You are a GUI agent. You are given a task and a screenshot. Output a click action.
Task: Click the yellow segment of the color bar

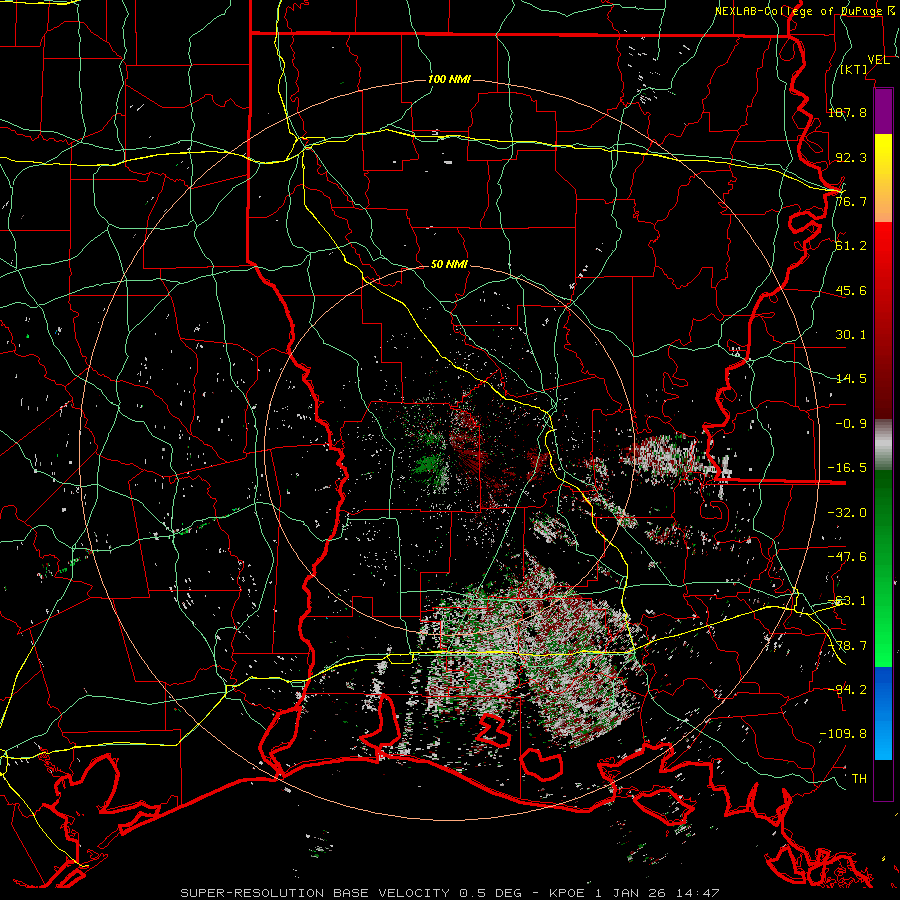[883, 178]
